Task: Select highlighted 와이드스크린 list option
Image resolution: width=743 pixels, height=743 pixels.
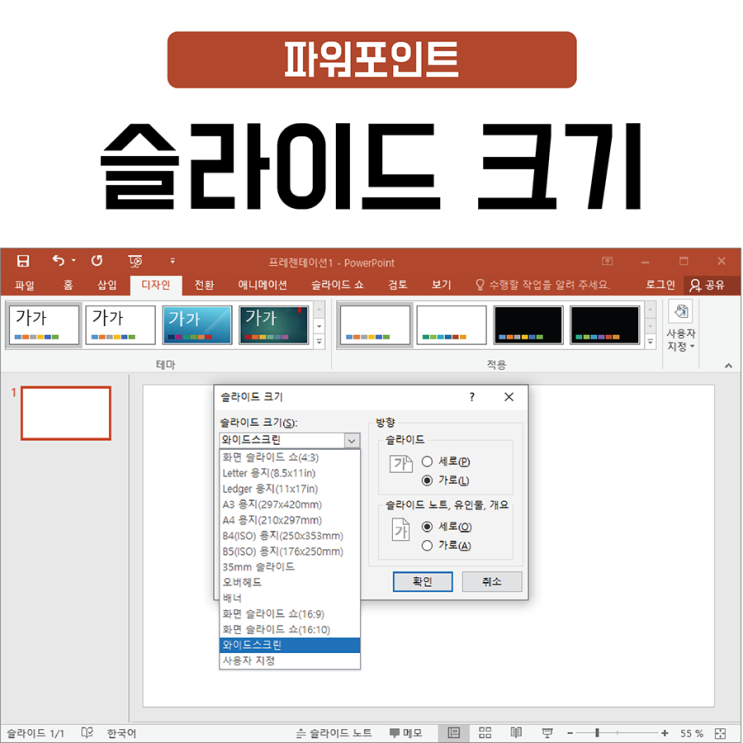Action: pyautogui.click(x=290, y=645)
